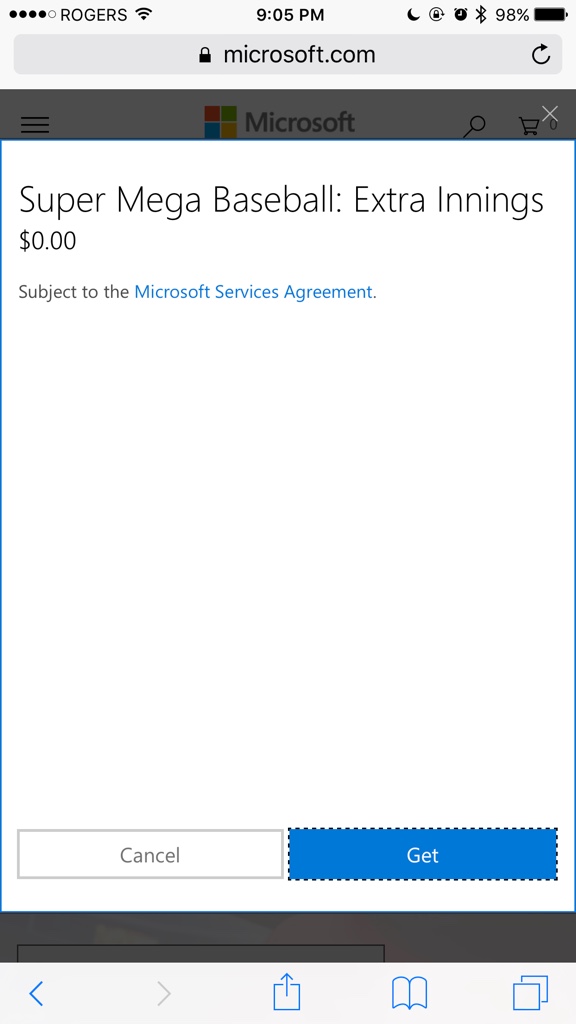The image size is (576, 1024).
Task: Show all open Safari tabs
Action: 530,993
